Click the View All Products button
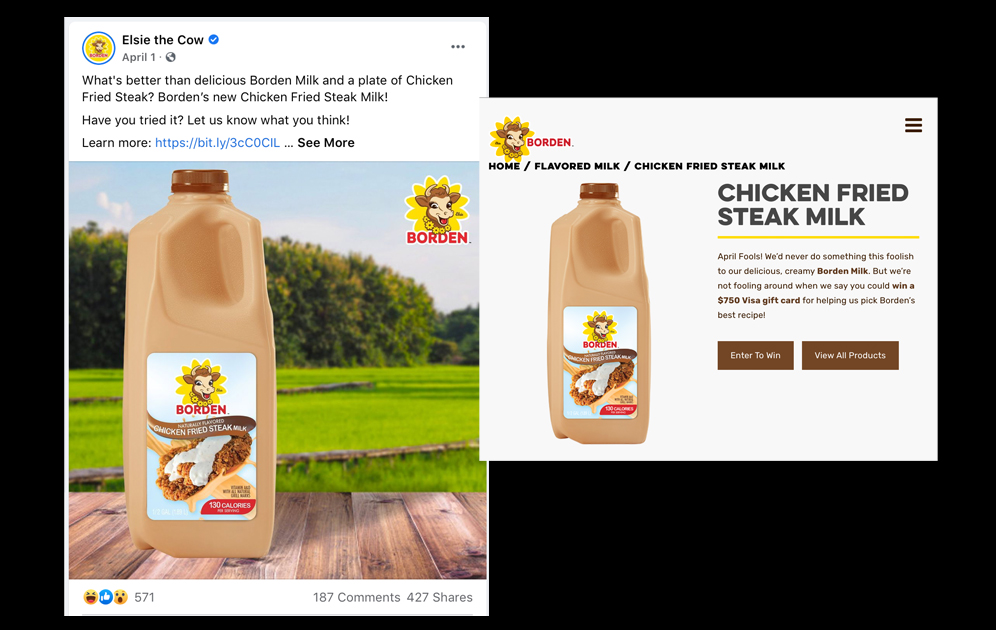This screenshot has height=630, width=996. click(x=850, y=355)
